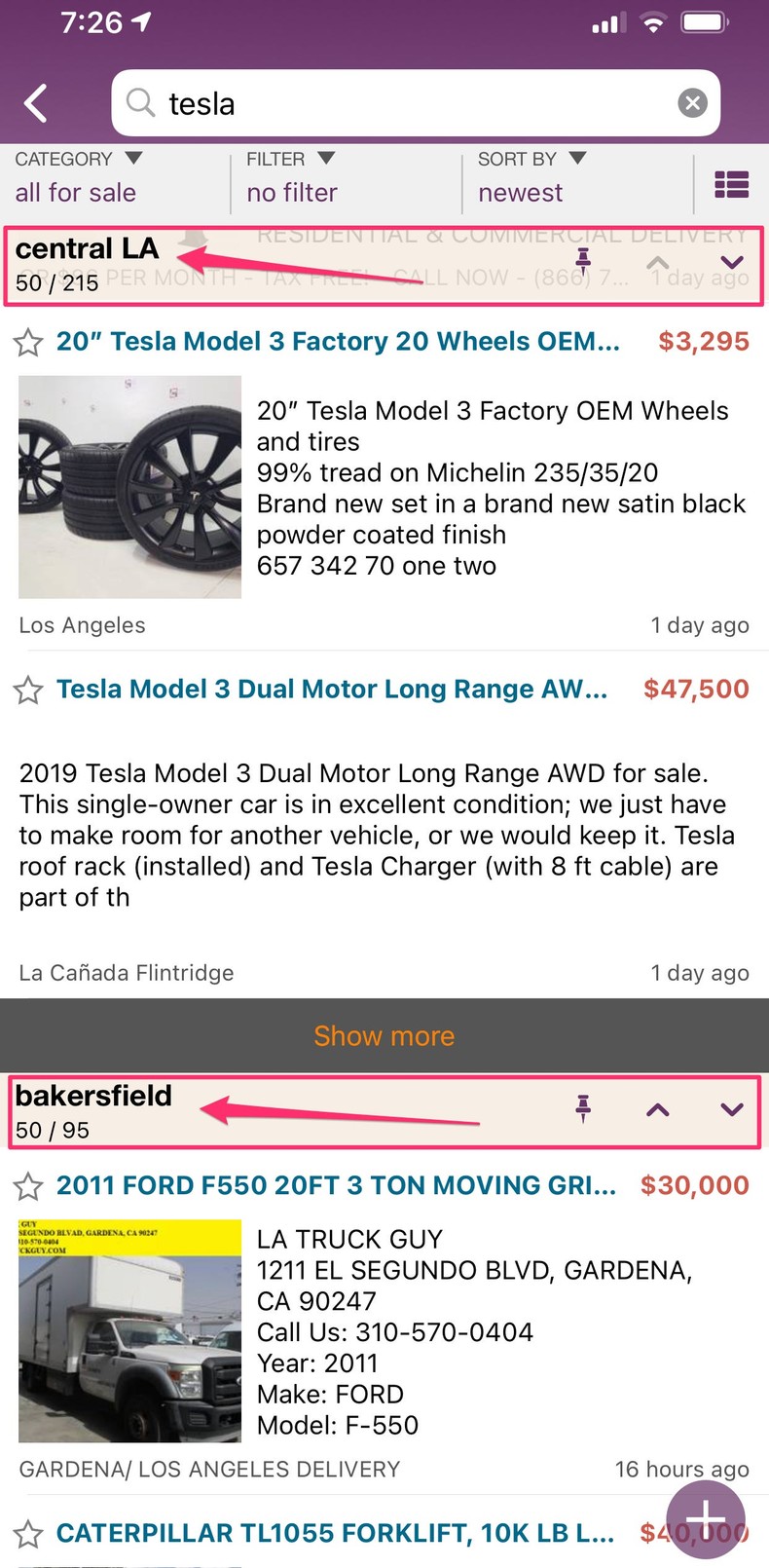Image resolution: width=769 pixels, height=1568 pixels.
Task: Tap Show more for central LA
Action: [384, 1035]
